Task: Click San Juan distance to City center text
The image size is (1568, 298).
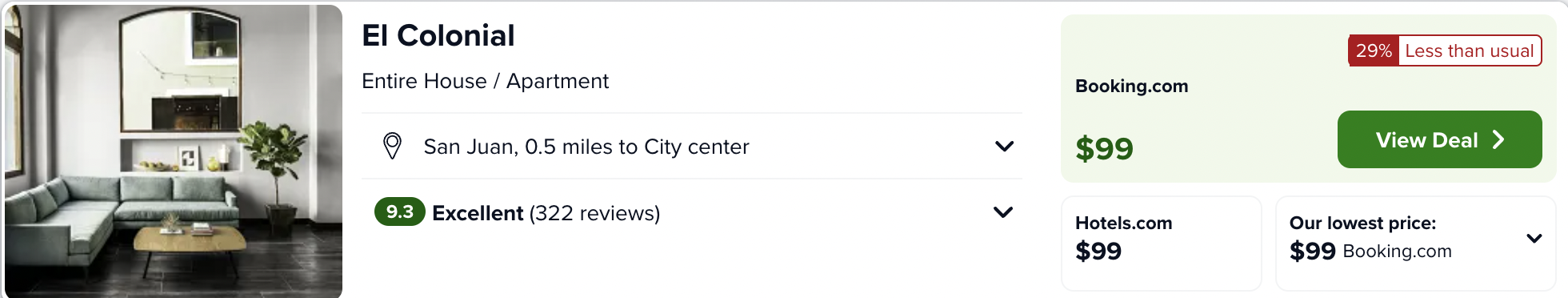Action: (x=586, y=147)
